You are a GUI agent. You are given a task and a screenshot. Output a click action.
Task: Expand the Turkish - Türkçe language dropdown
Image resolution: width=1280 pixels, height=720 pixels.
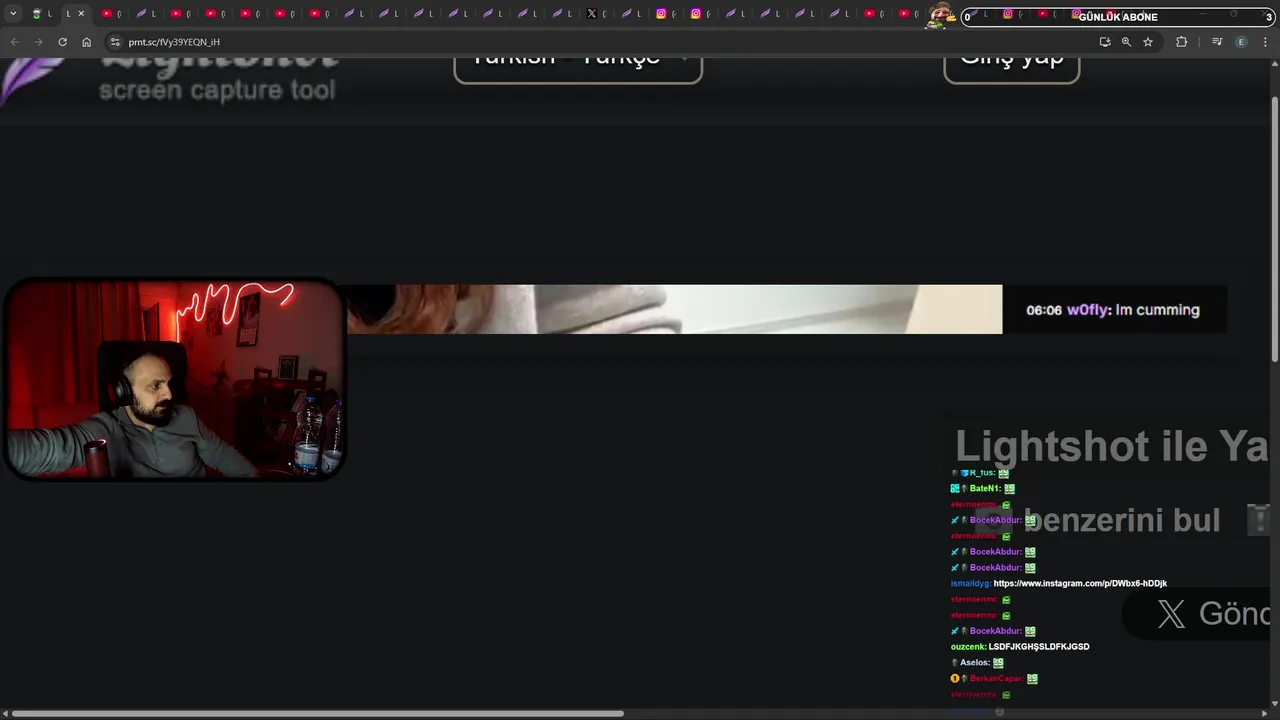coord(578,67)
